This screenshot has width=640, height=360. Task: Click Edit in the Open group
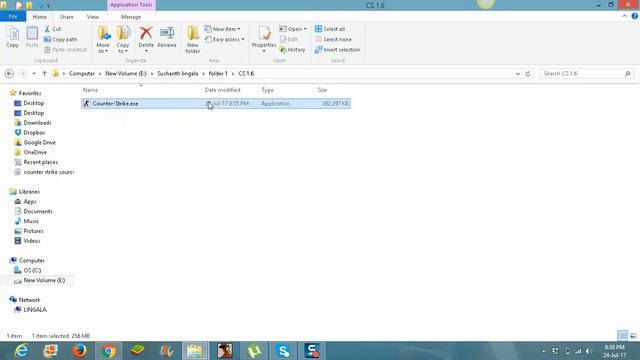[289, 39]
